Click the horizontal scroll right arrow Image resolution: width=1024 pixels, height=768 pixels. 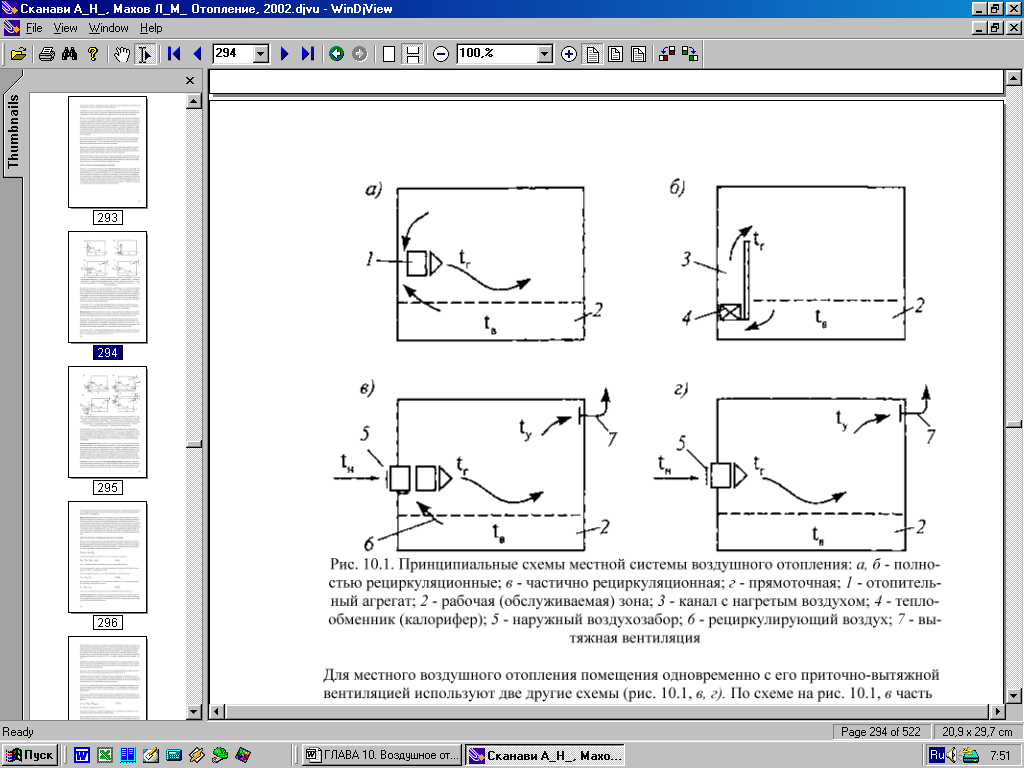pyautogui.click(x=998, y=711)
